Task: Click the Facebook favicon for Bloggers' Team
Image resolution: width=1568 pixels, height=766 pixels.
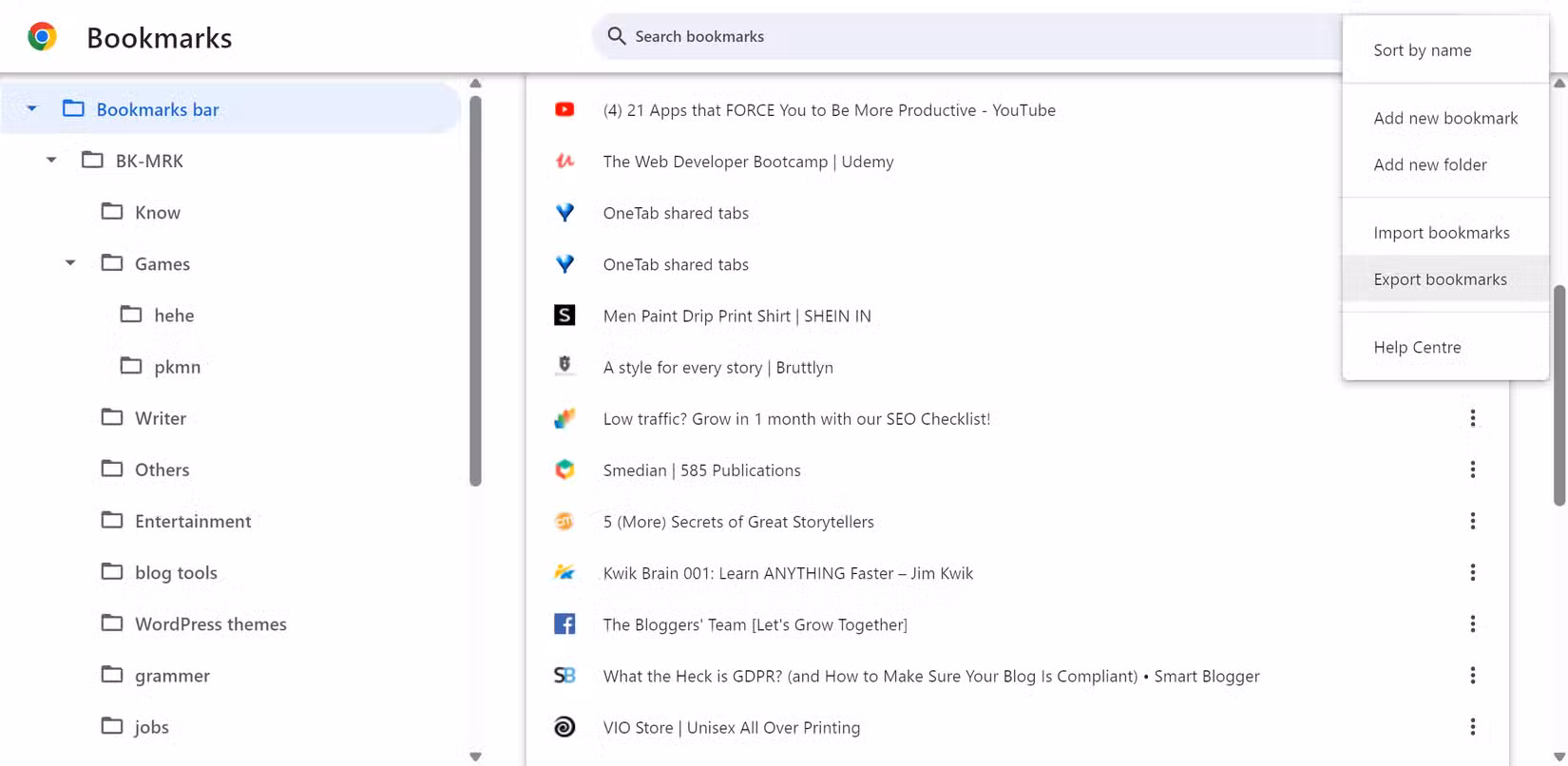Action: coord(564,623)
